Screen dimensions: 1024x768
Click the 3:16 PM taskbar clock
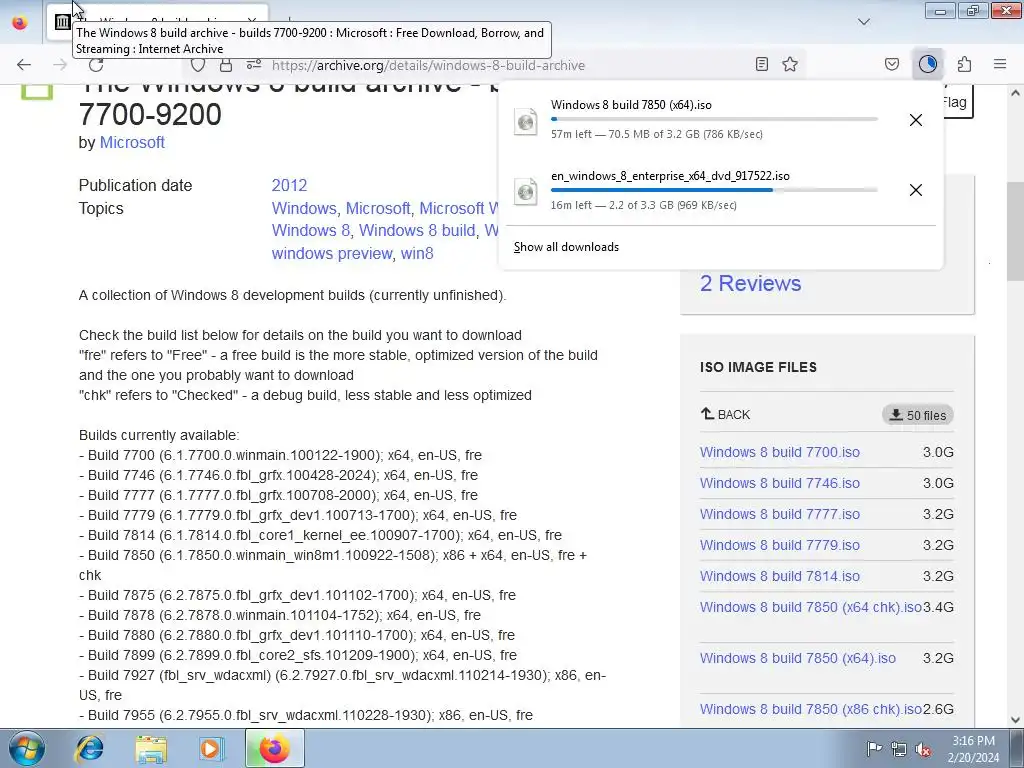tap(973, 748)
